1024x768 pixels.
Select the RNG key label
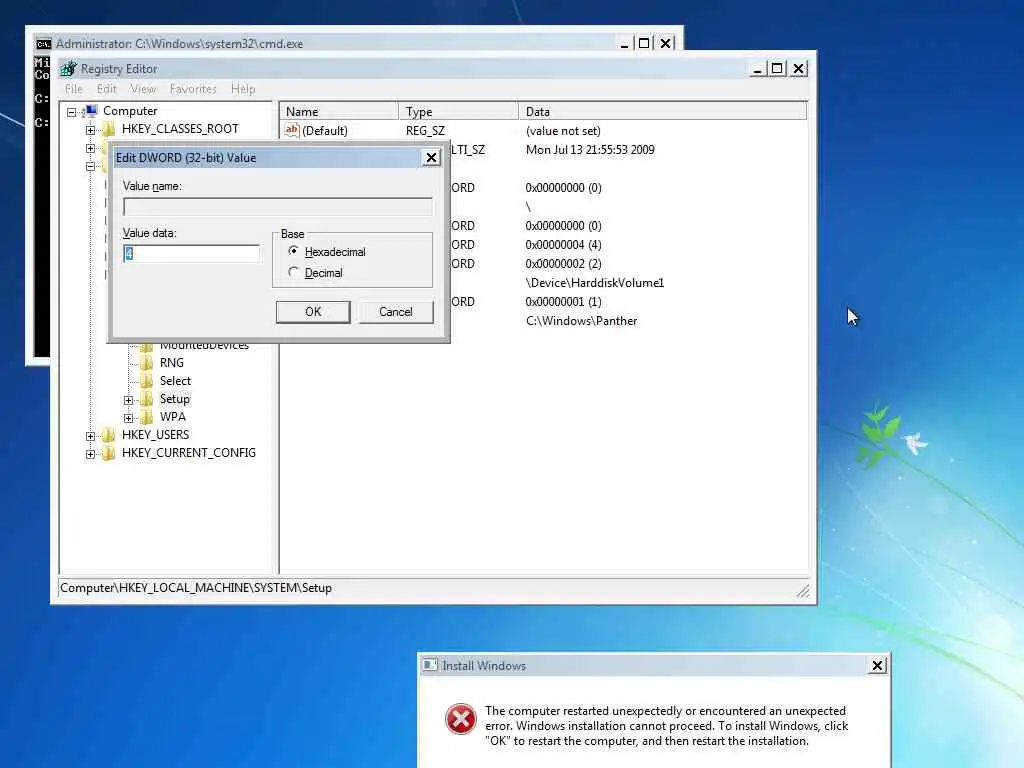coord(172,362)
